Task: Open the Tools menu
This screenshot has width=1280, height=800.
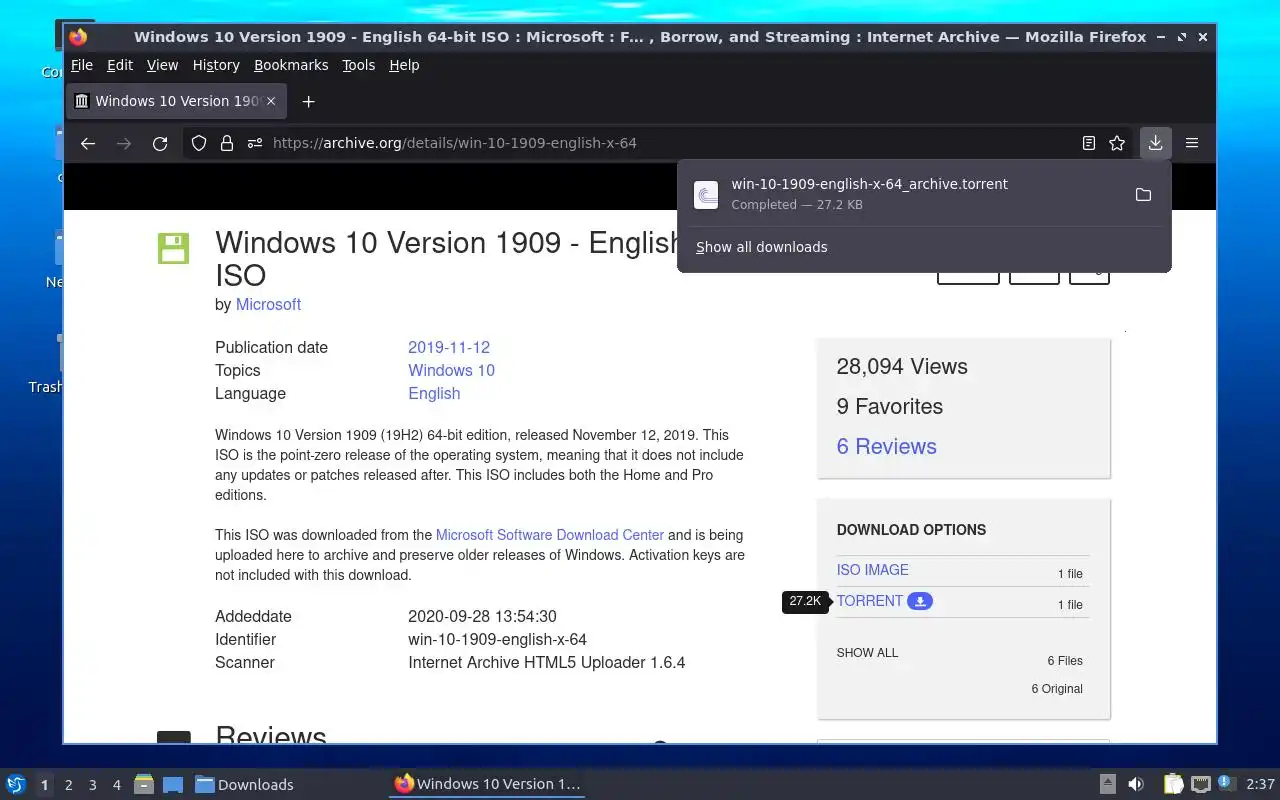Action: (358, 65)
